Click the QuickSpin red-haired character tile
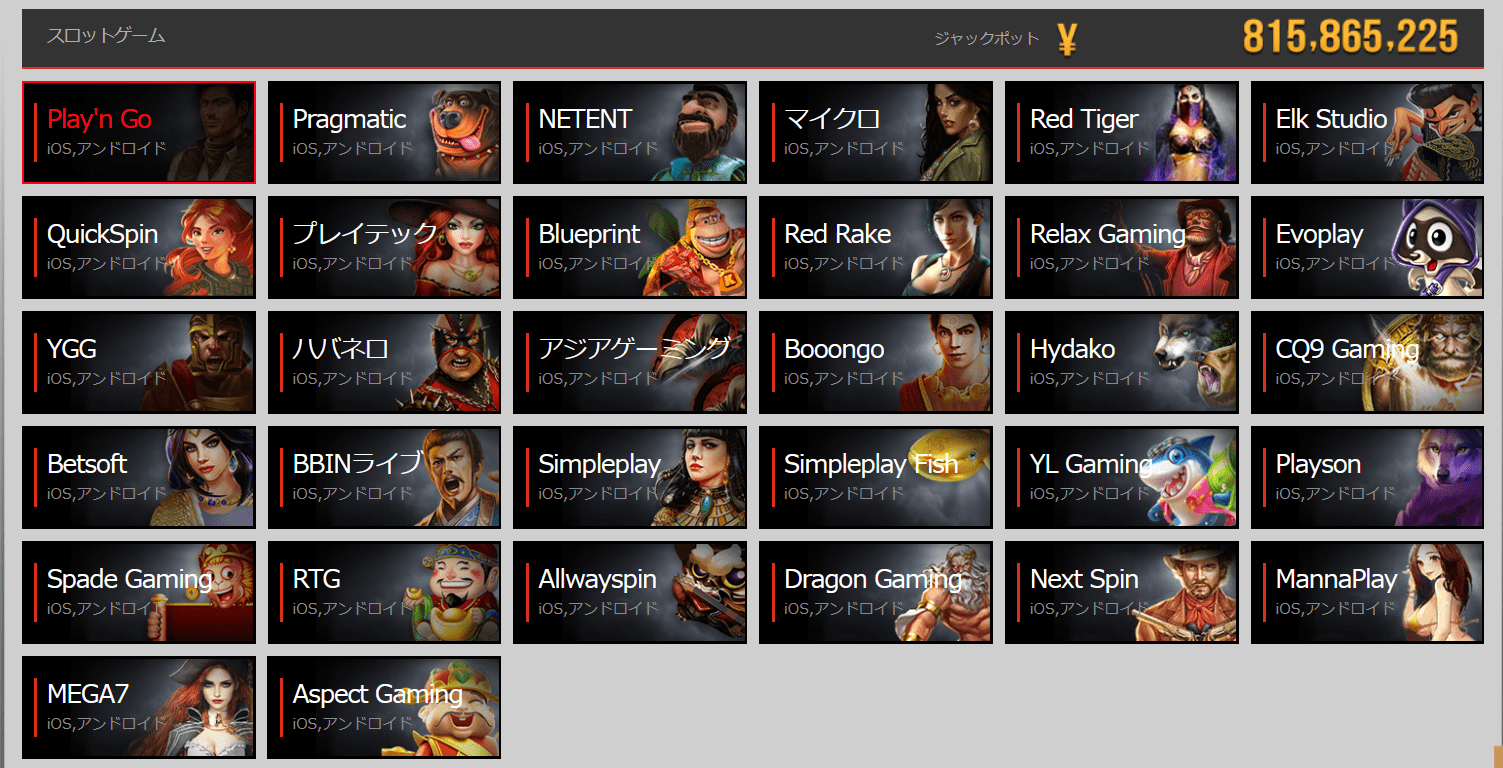The width and height of the screenshot is (1503, 768). tap(139, 248)
